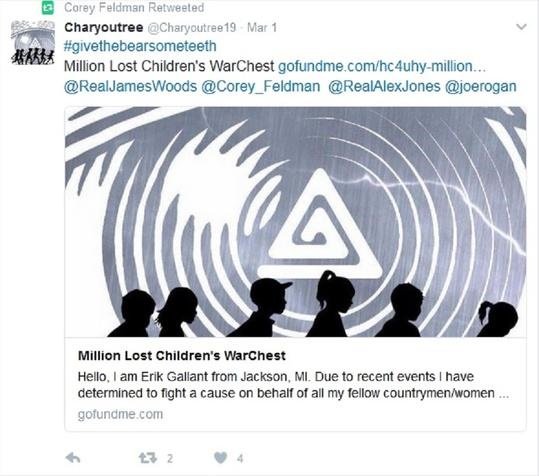This screenshot has height=476, width=539.
Task: Open the #givethebearsometeeth hashtag
Action: 140,46
